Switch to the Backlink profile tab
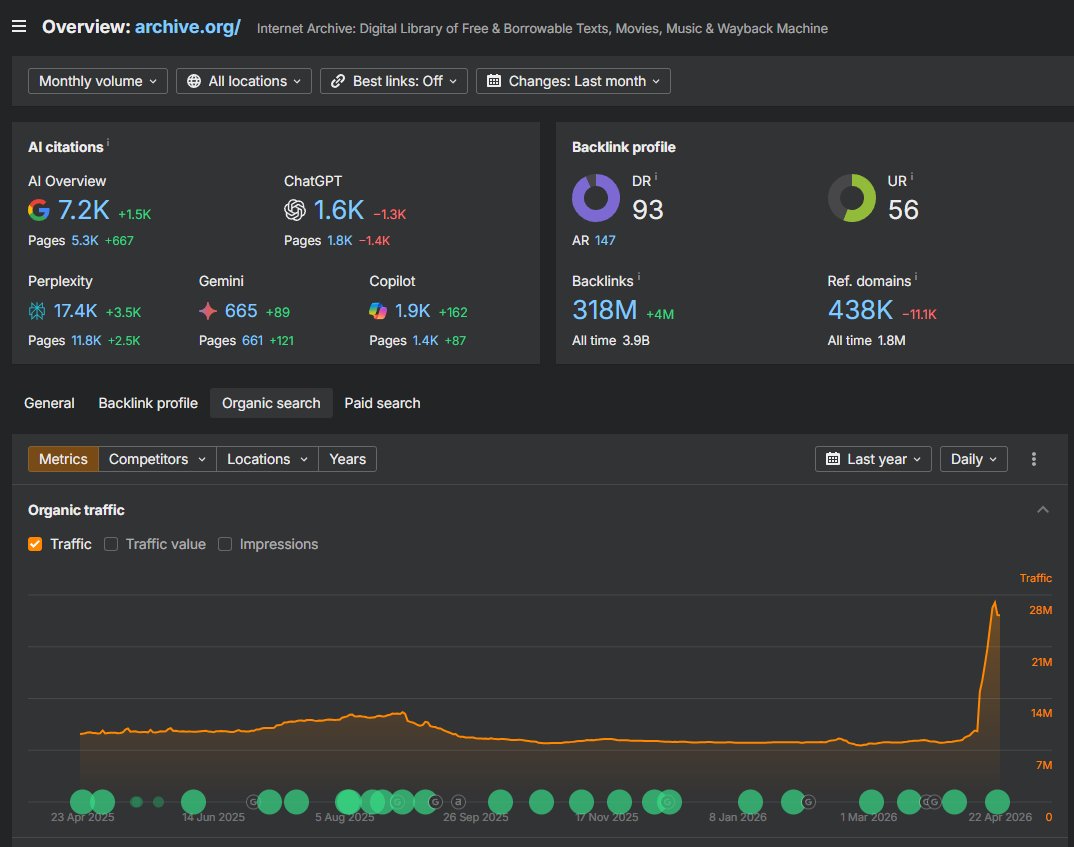The height and width of the screenshot is (847, 1074). point(148,403)
